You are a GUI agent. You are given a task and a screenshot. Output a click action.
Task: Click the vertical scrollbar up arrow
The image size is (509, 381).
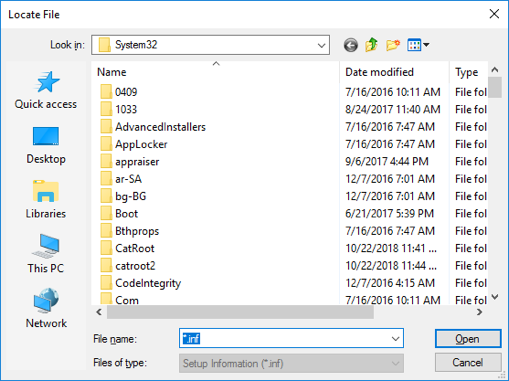click(495, 70)
